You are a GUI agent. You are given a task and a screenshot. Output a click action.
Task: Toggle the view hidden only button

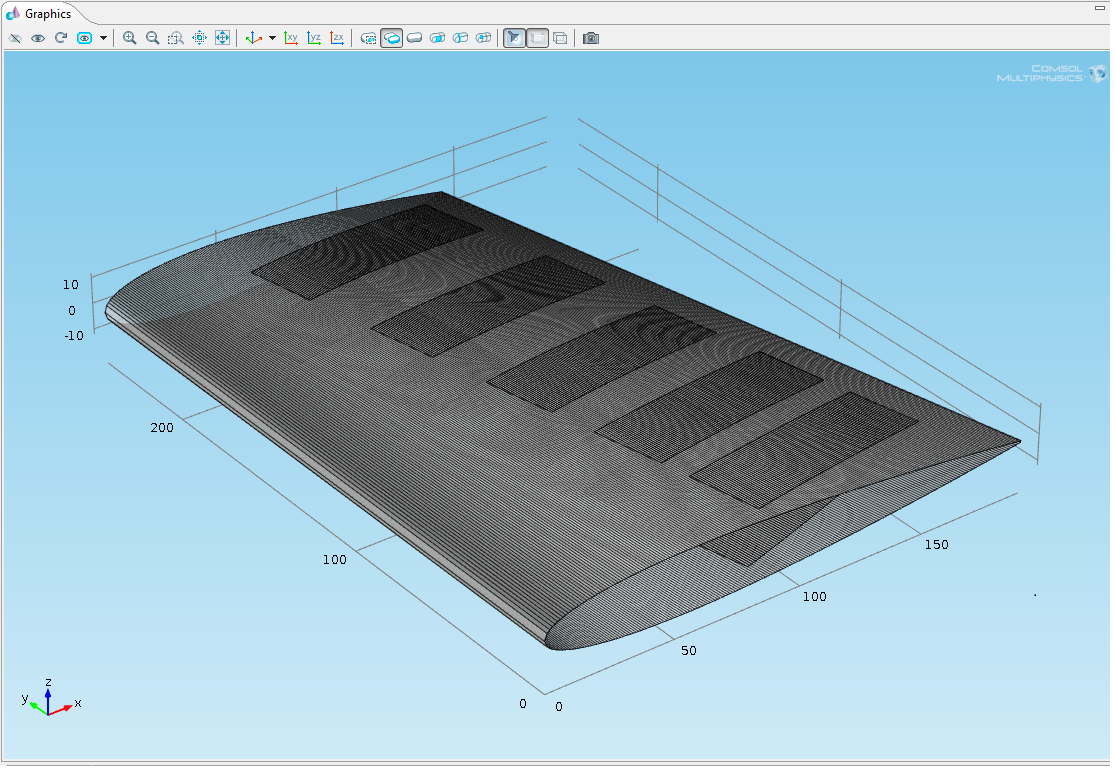[84, 38]
